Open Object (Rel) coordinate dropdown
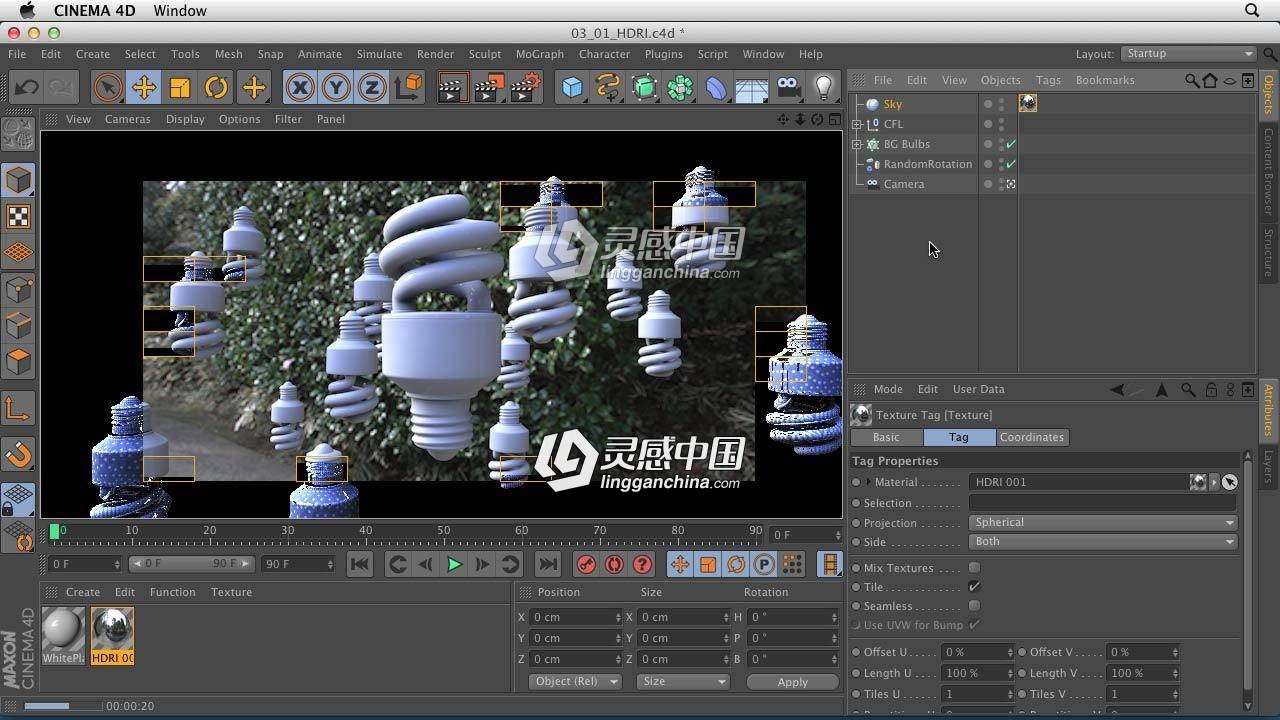Screen dimensions: 1280x720 (x=574, y=681)
